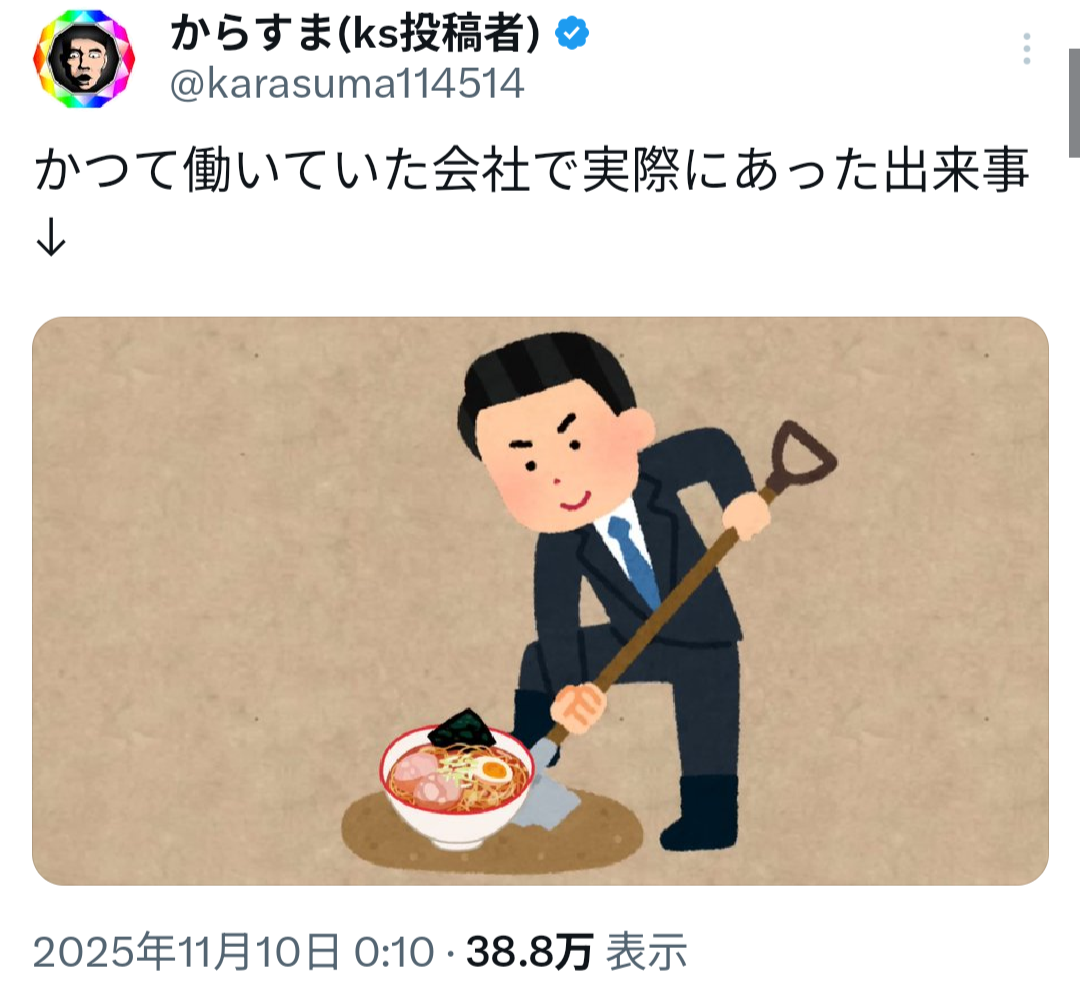Screen dimensions: 1080x984
Task: Click the boiled egg in the ramen
Action: point(493,769)
